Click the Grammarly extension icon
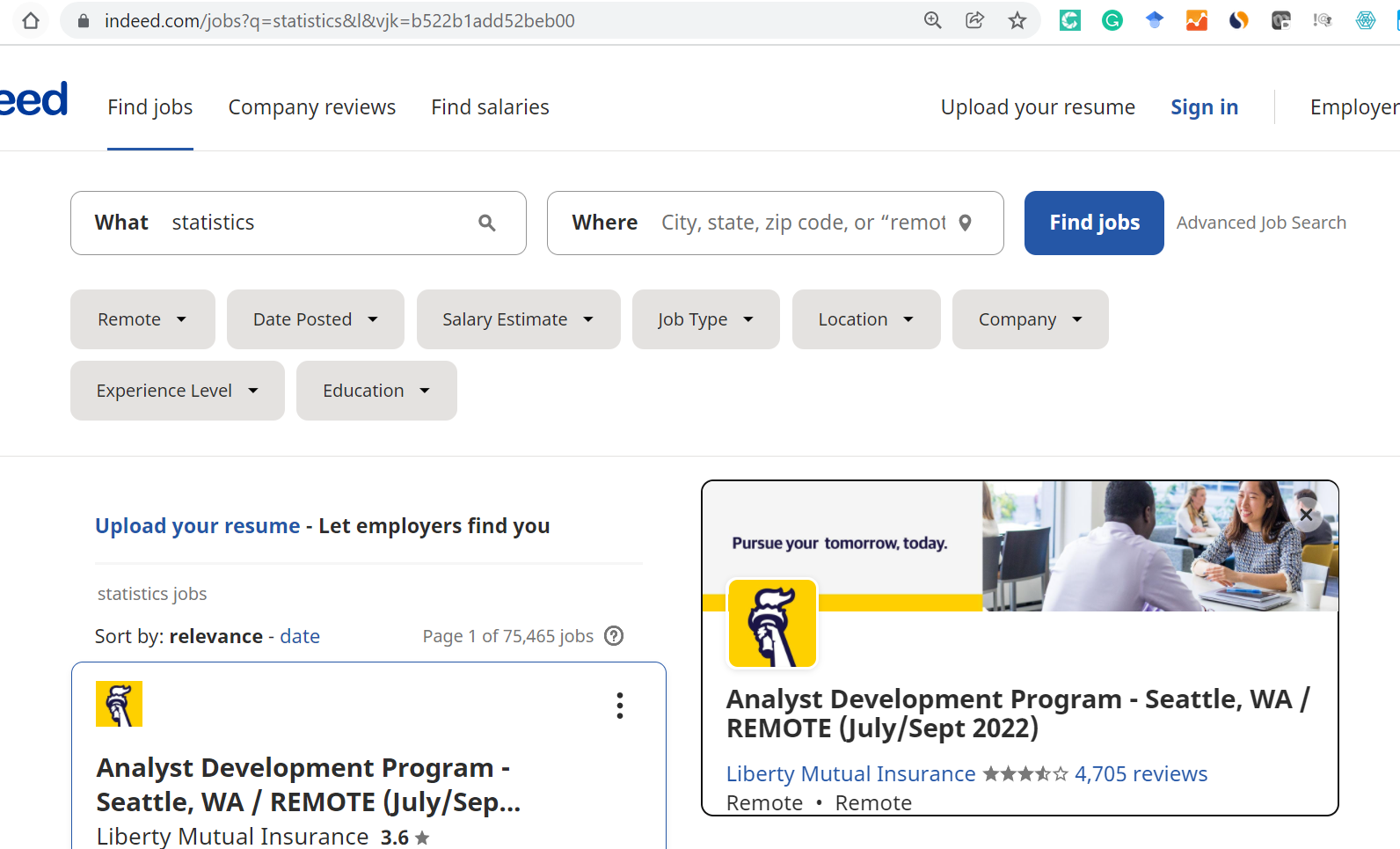 1112,20
